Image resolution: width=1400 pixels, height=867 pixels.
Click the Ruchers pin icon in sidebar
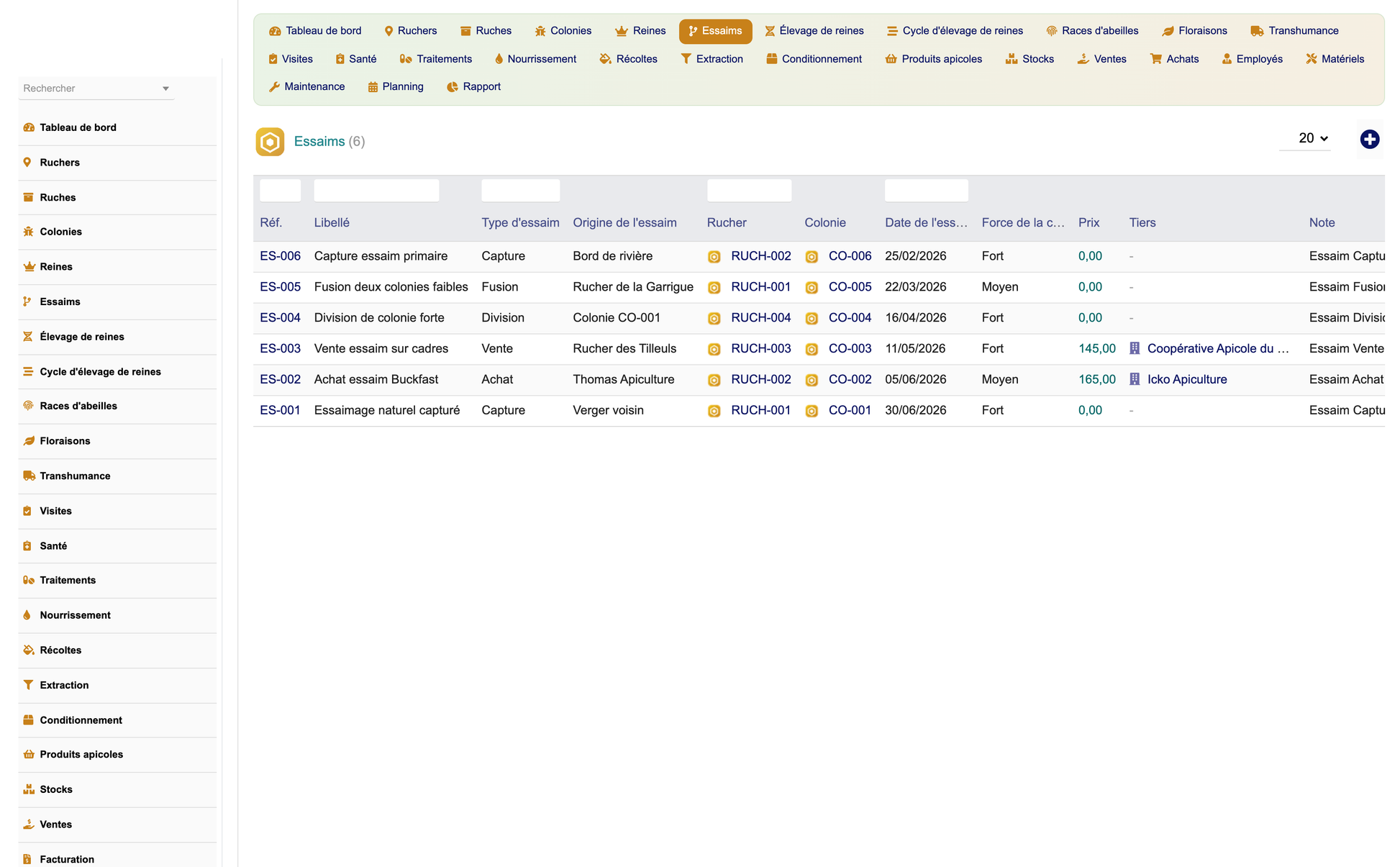27,163
